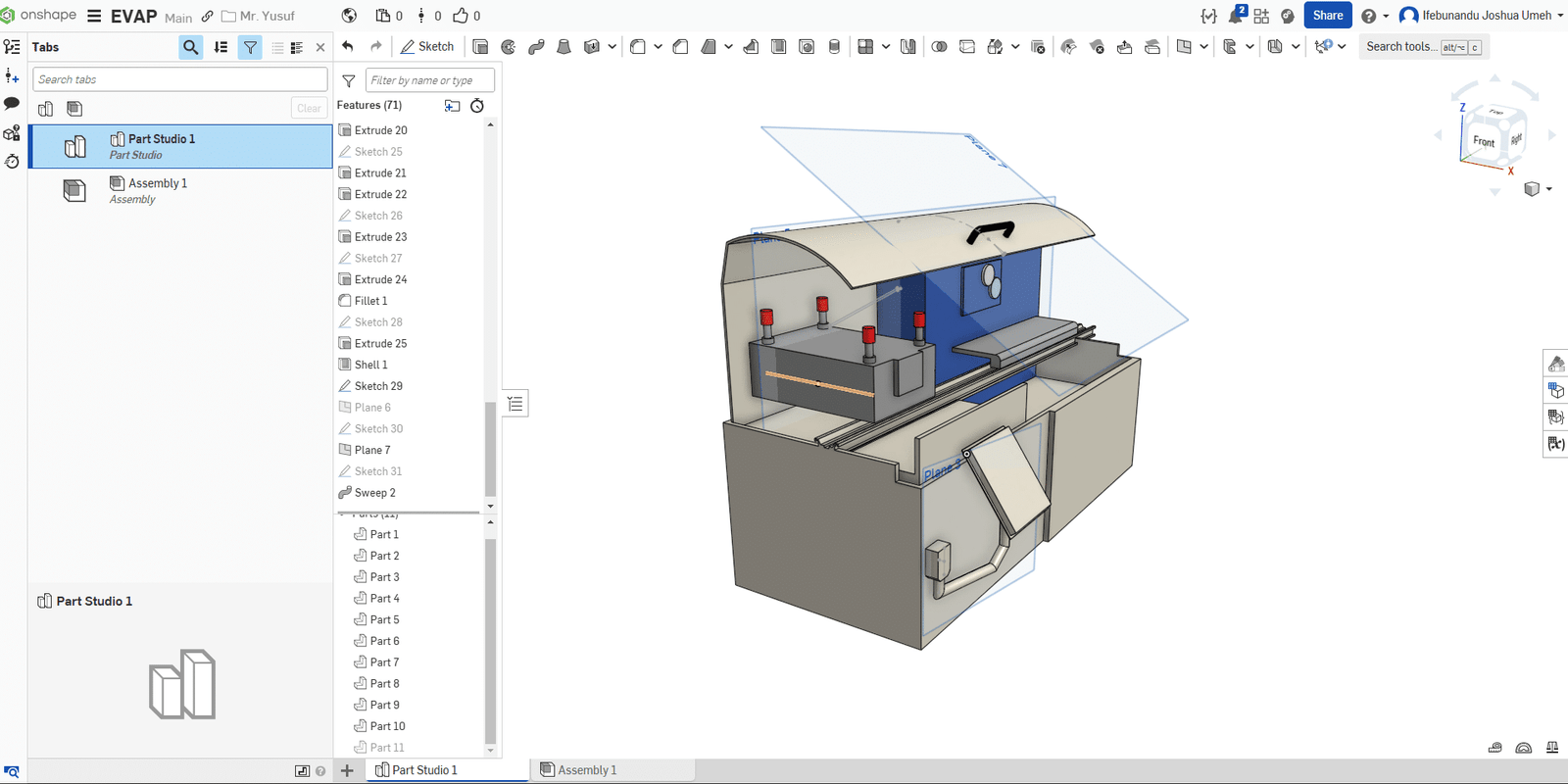The image size is (1568, 784).
Task: Select the Revolve tool
Action: pos(508,46)
